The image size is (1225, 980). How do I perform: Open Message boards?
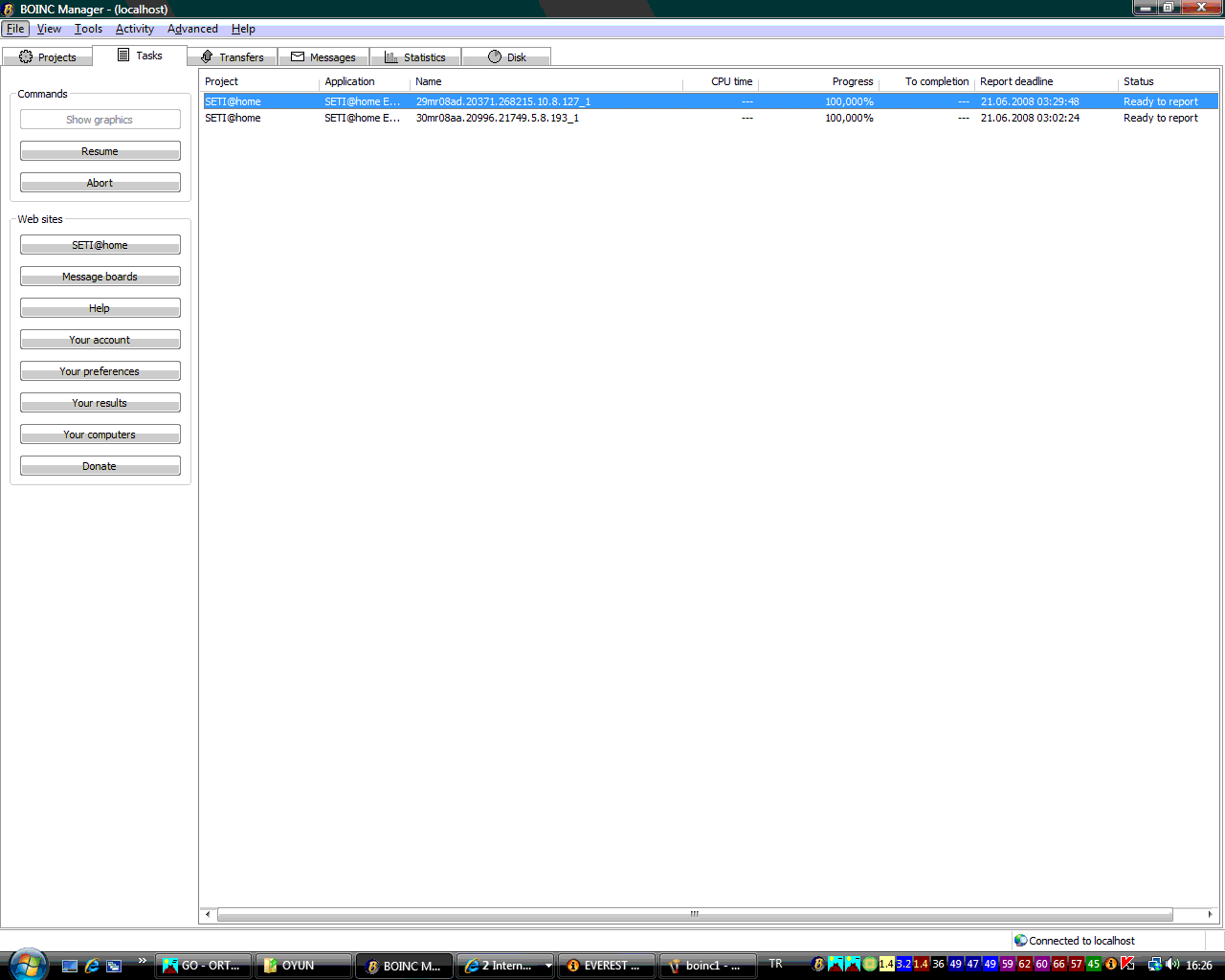[x=100, y=277]
